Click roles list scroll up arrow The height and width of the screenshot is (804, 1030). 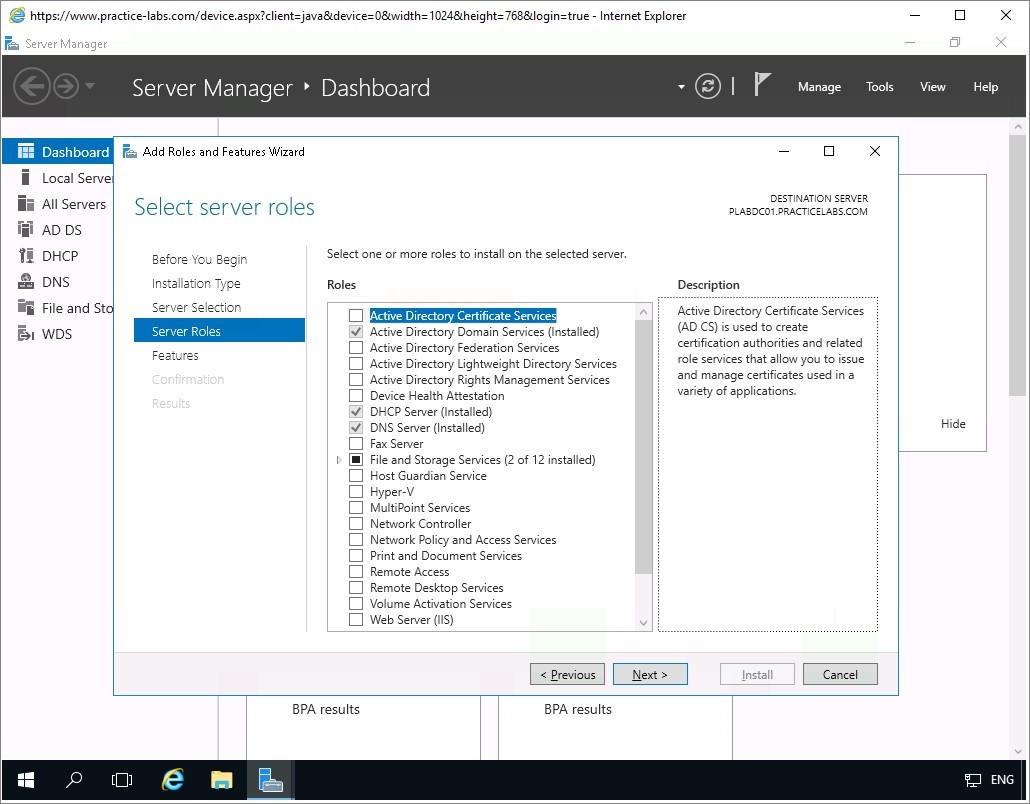tap(644, 312)
